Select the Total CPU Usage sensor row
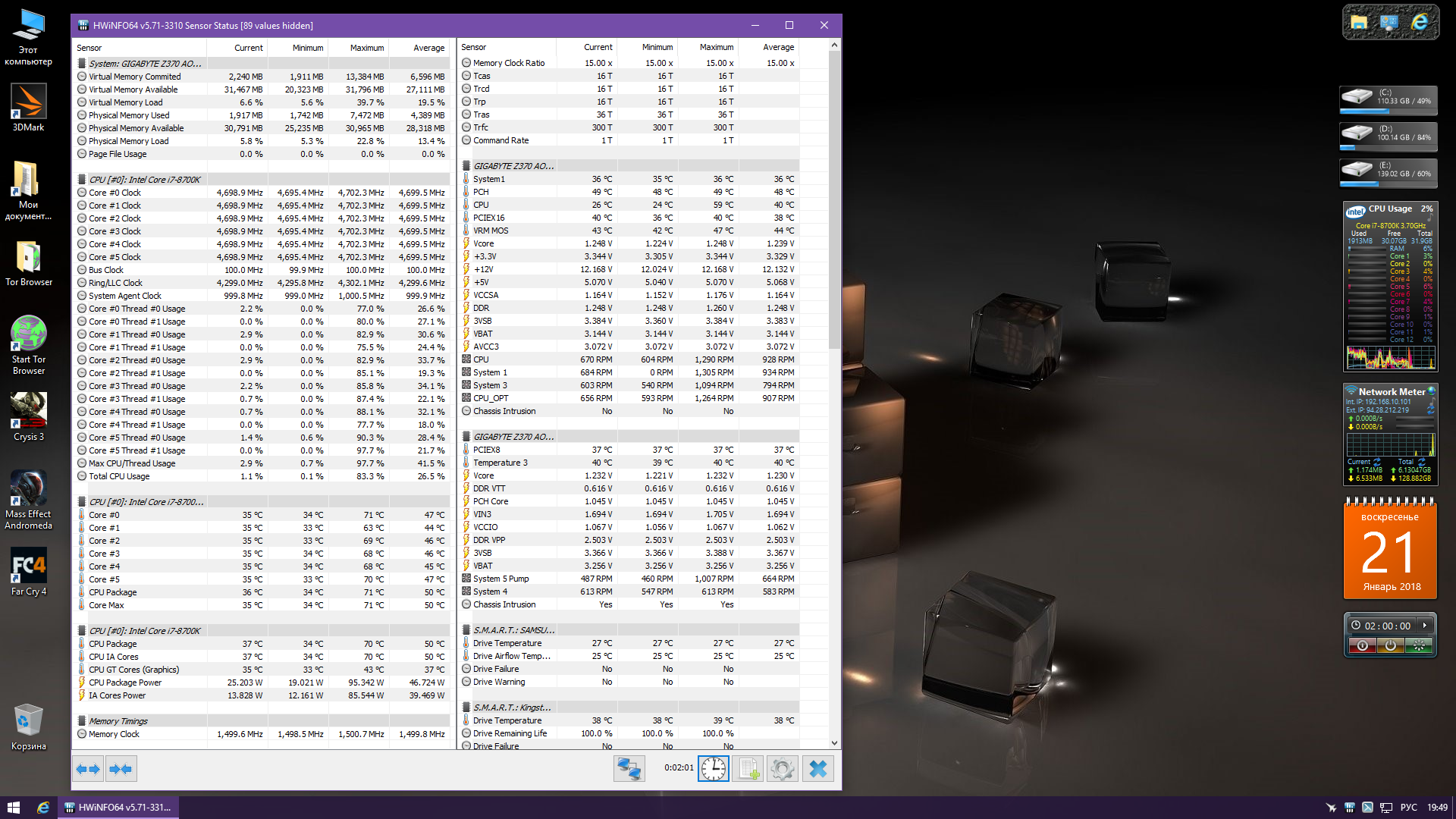This screenshot has height=819, width=1456. tap(119, 476)
